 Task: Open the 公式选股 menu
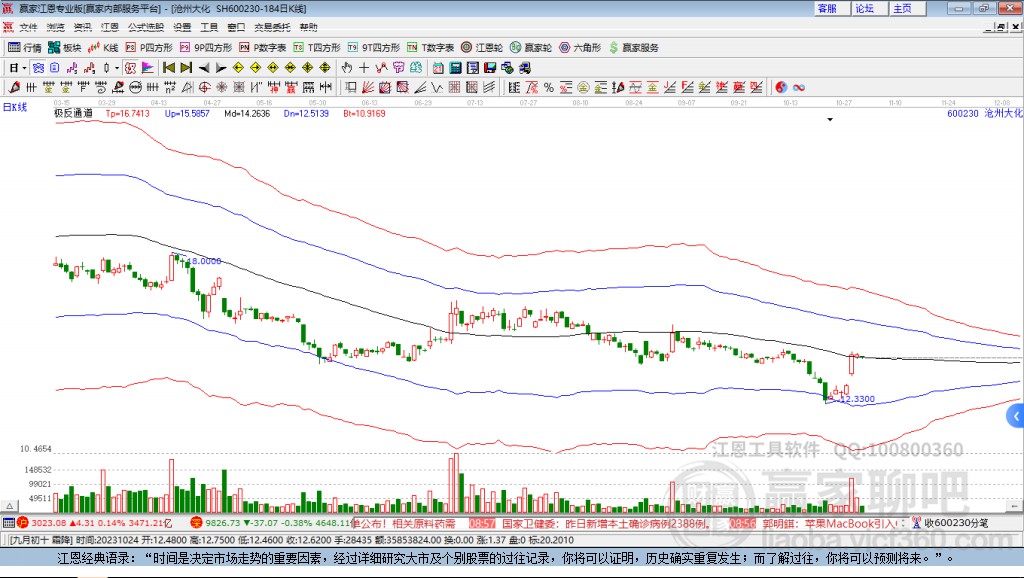click(146, 27)
